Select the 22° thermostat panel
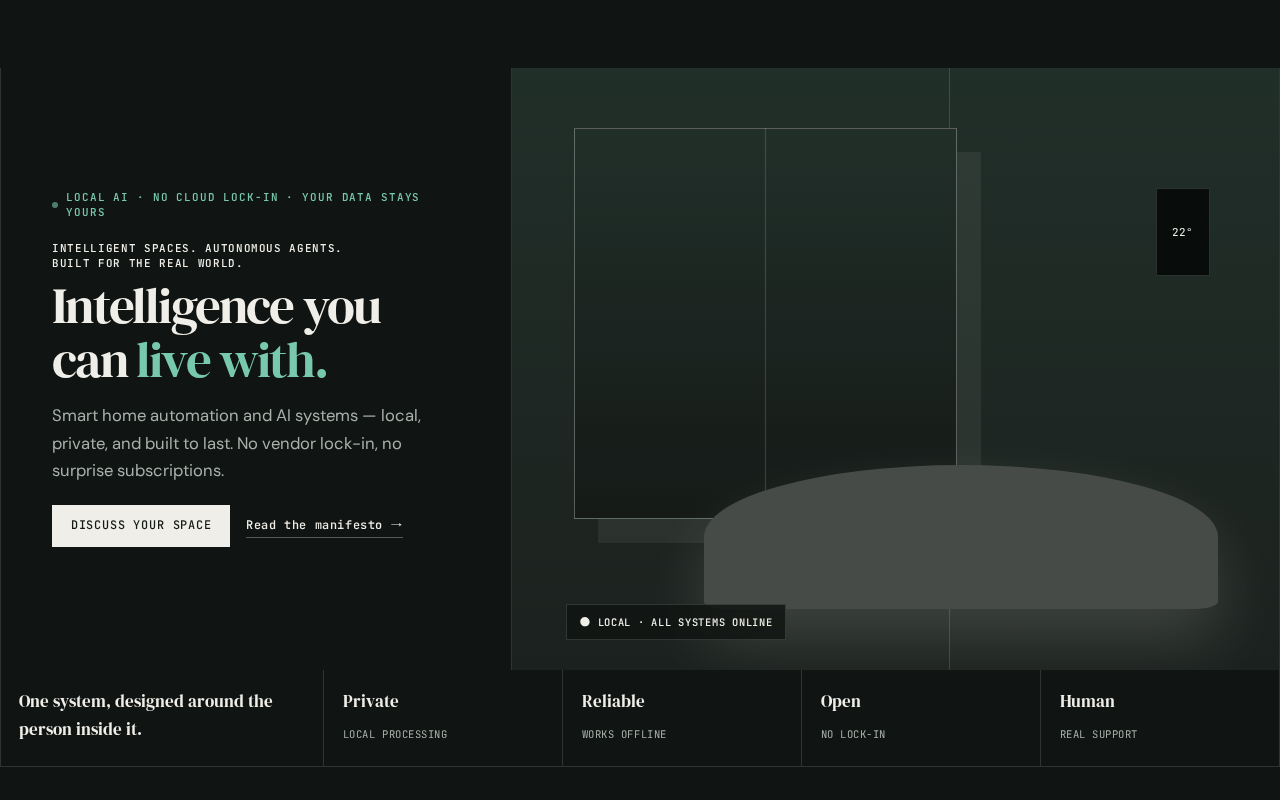 tap(1183, 232)
